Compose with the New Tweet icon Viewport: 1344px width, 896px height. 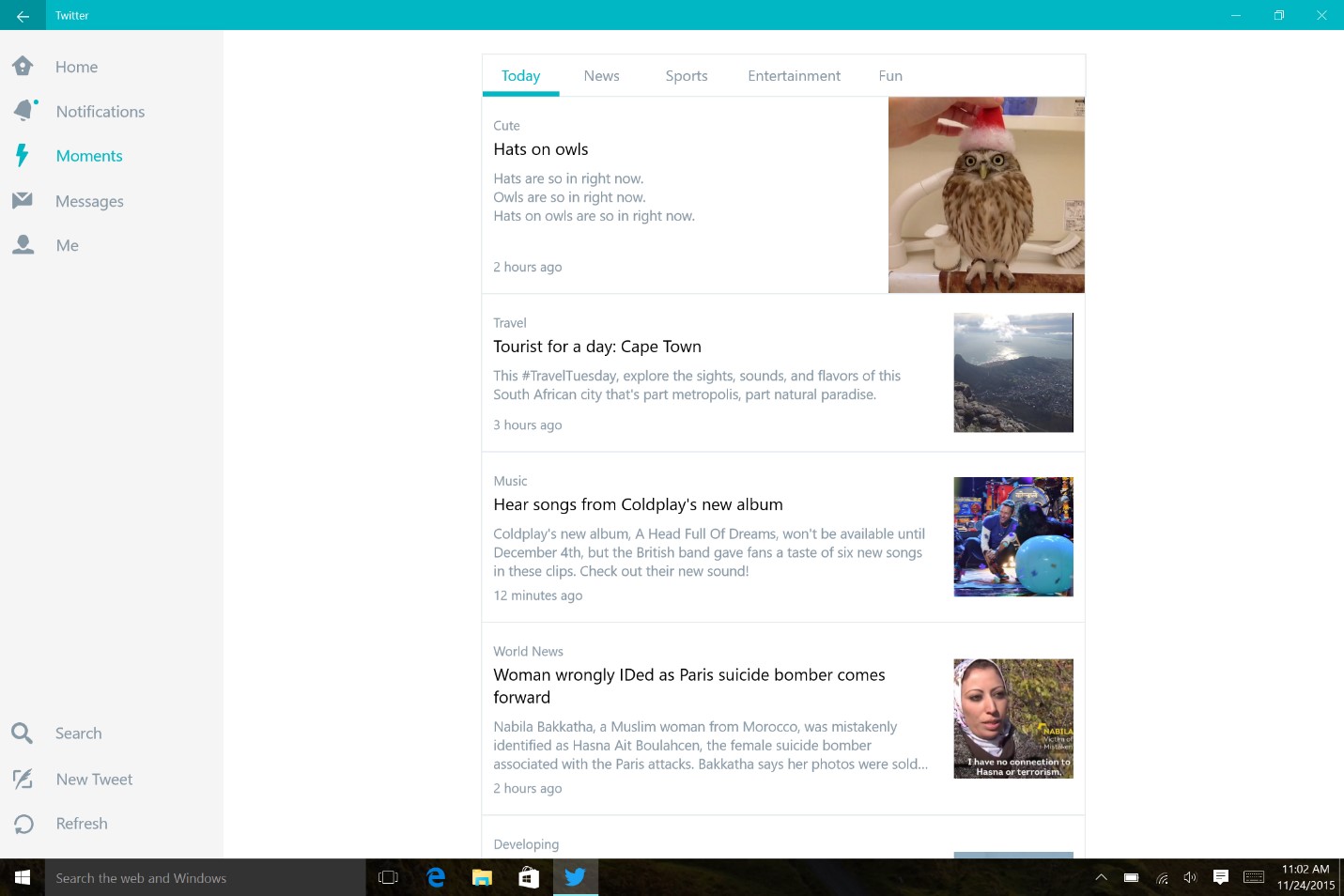coord(23,779)
